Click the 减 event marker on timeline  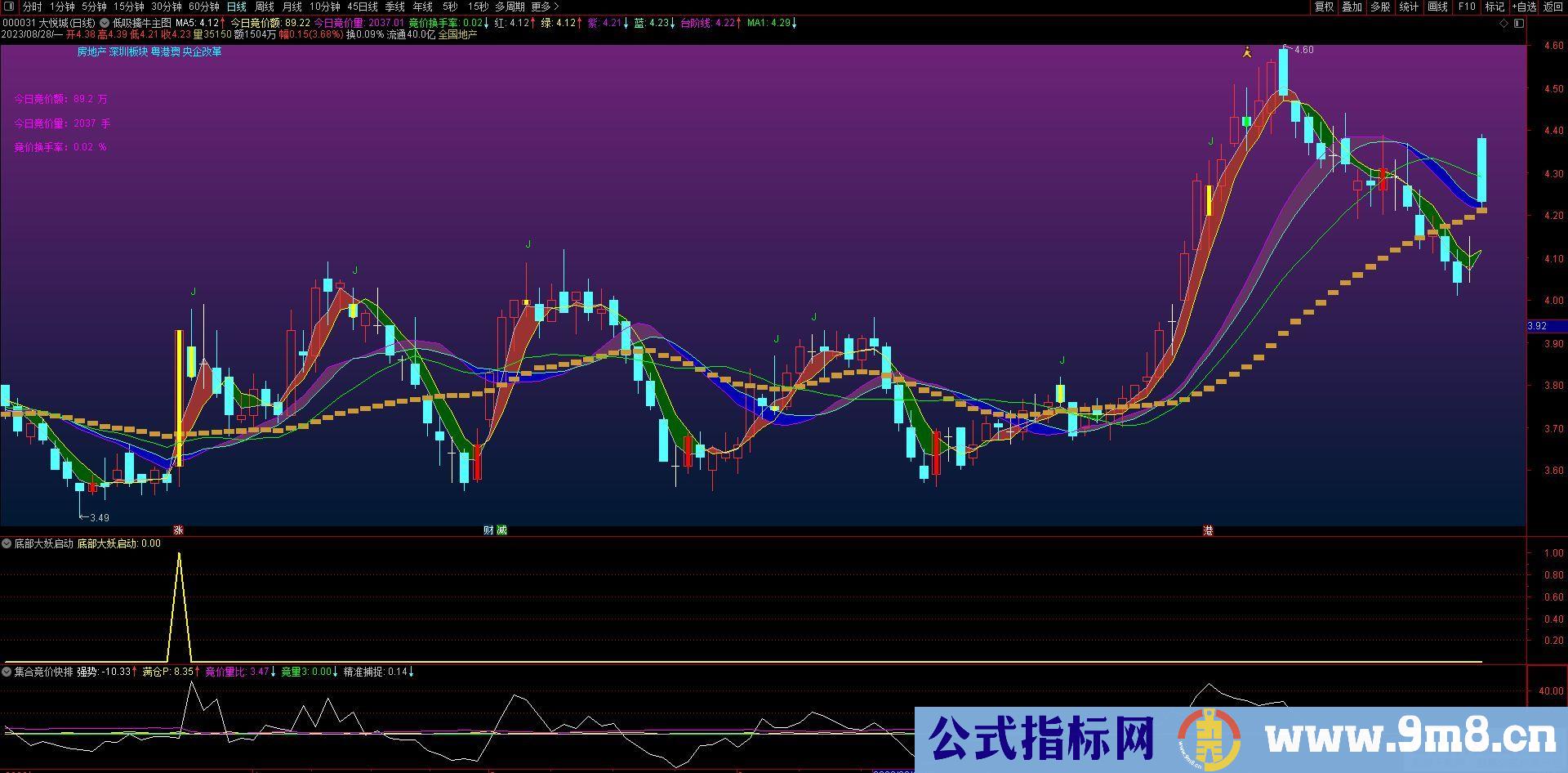pos(501,530)
